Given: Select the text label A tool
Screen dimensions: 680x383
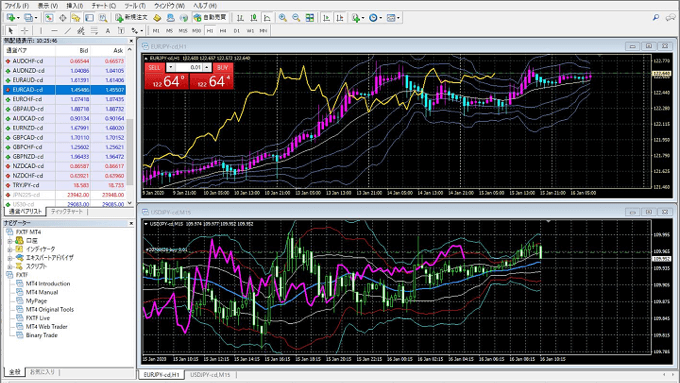Looking at the screenshot, I should point(108,31).
